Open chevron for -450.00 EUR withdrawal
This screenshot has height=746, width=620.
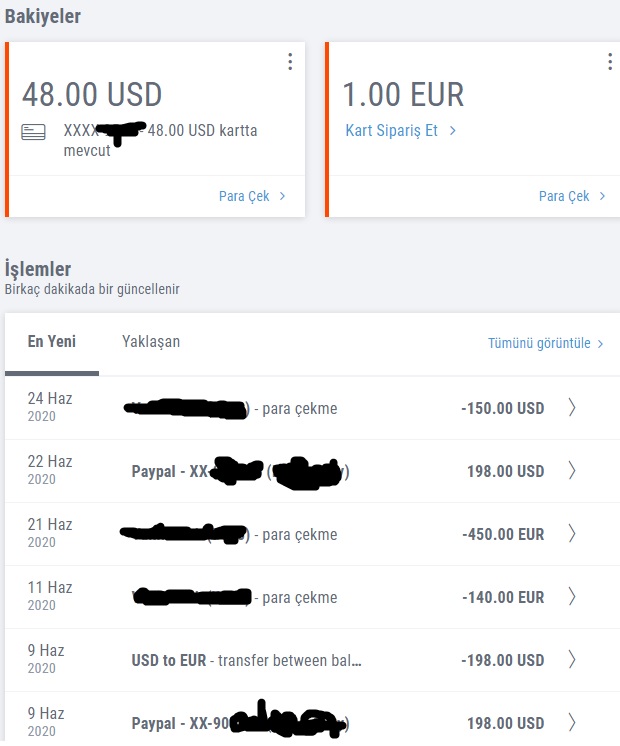[x=572, y=534]
